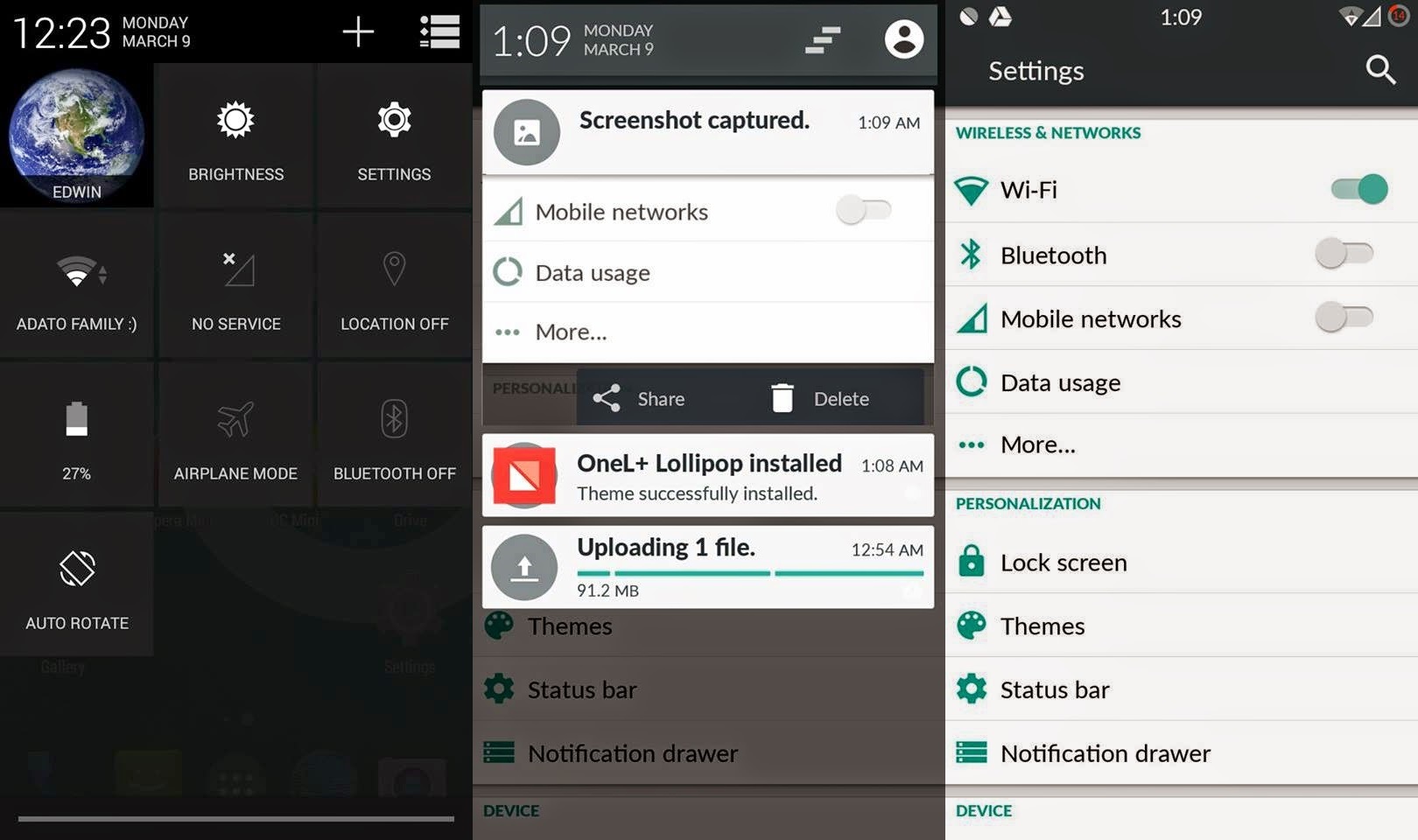Toggle the Auto Rotate tile
1418x840 pixels.
pos(77,584)
